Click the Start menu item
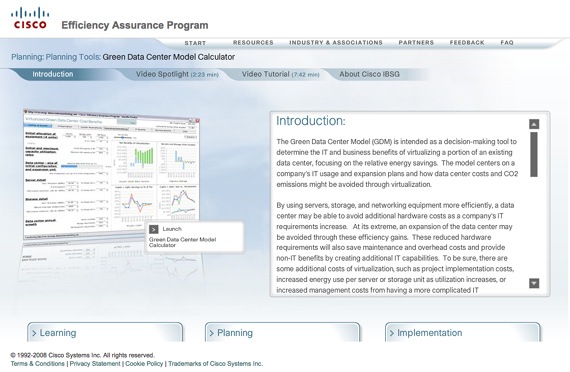 195,43
